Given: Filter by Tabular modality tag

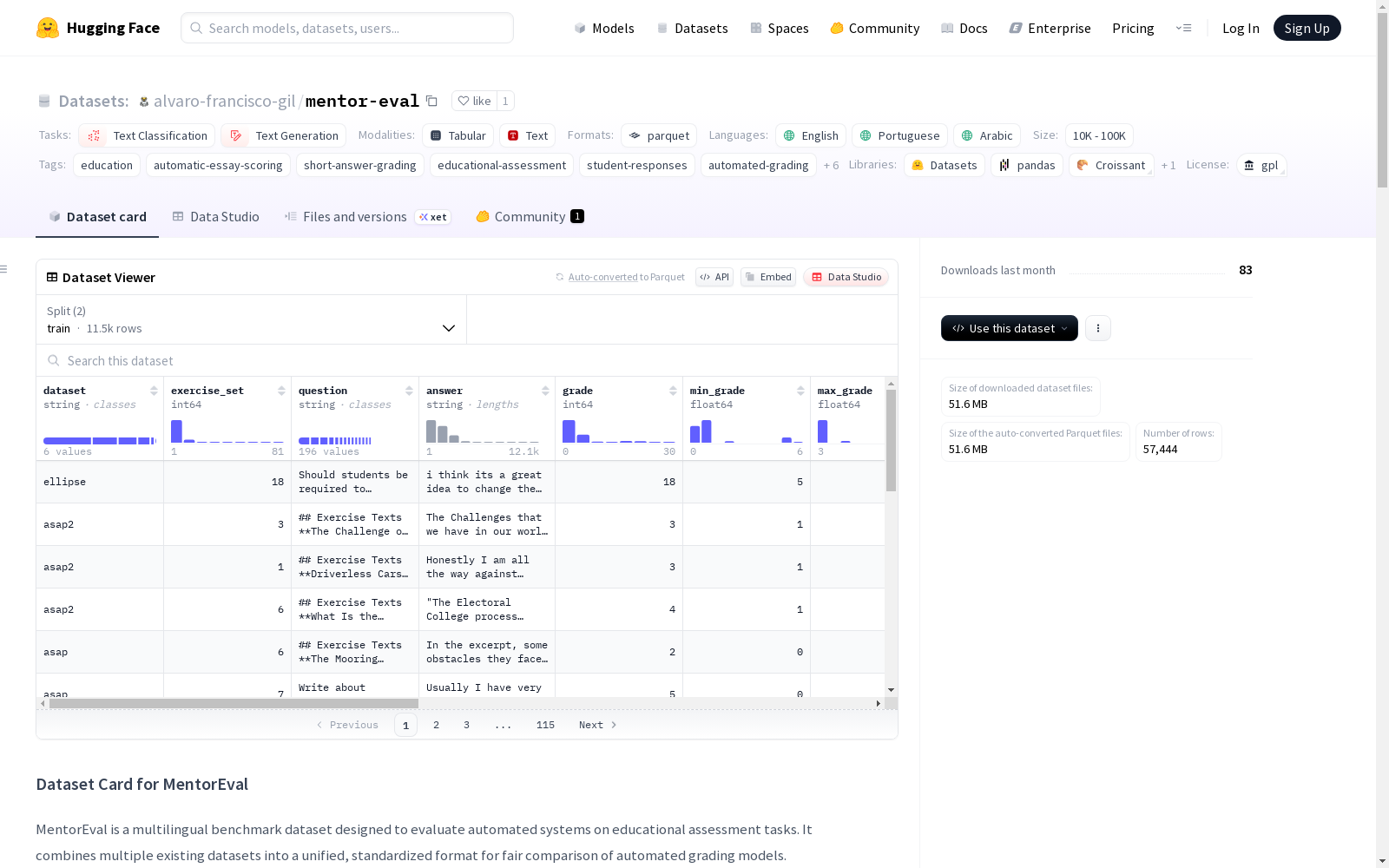Looking at the screenshot, I should click(x=458, y=135).
